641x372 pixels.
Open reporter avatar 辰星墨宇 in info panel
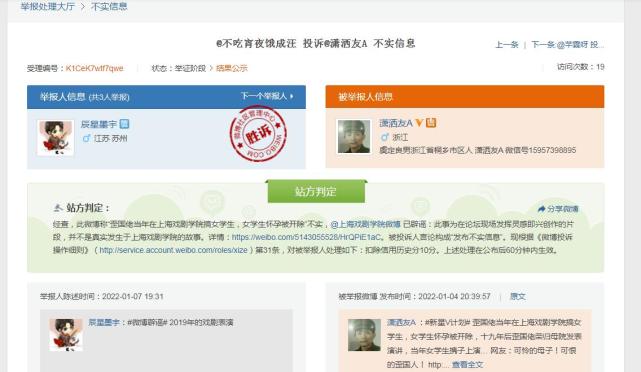pos(56,138)
